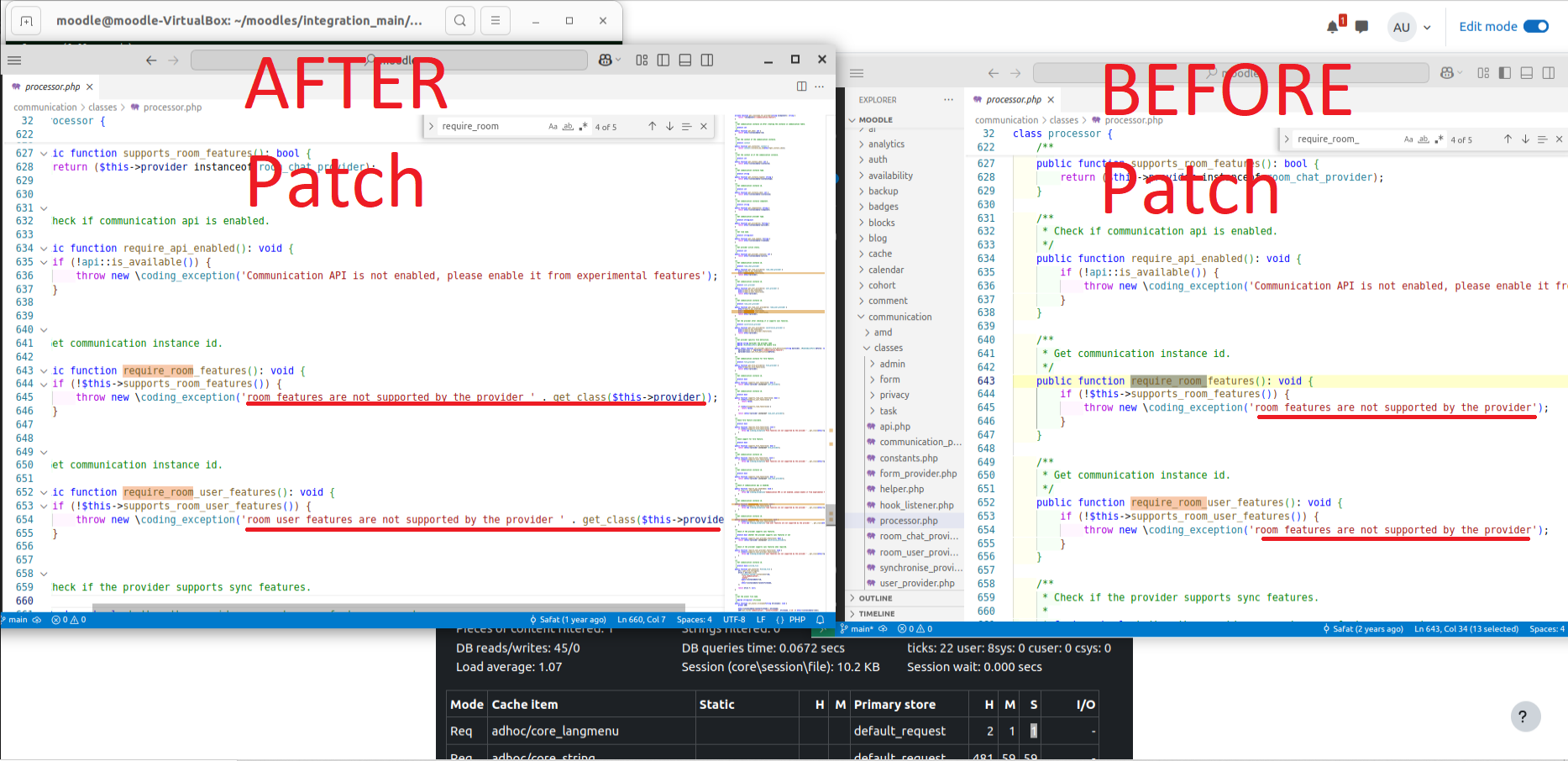Go to previous match in AFTER find widget

[x=652, y=127]
